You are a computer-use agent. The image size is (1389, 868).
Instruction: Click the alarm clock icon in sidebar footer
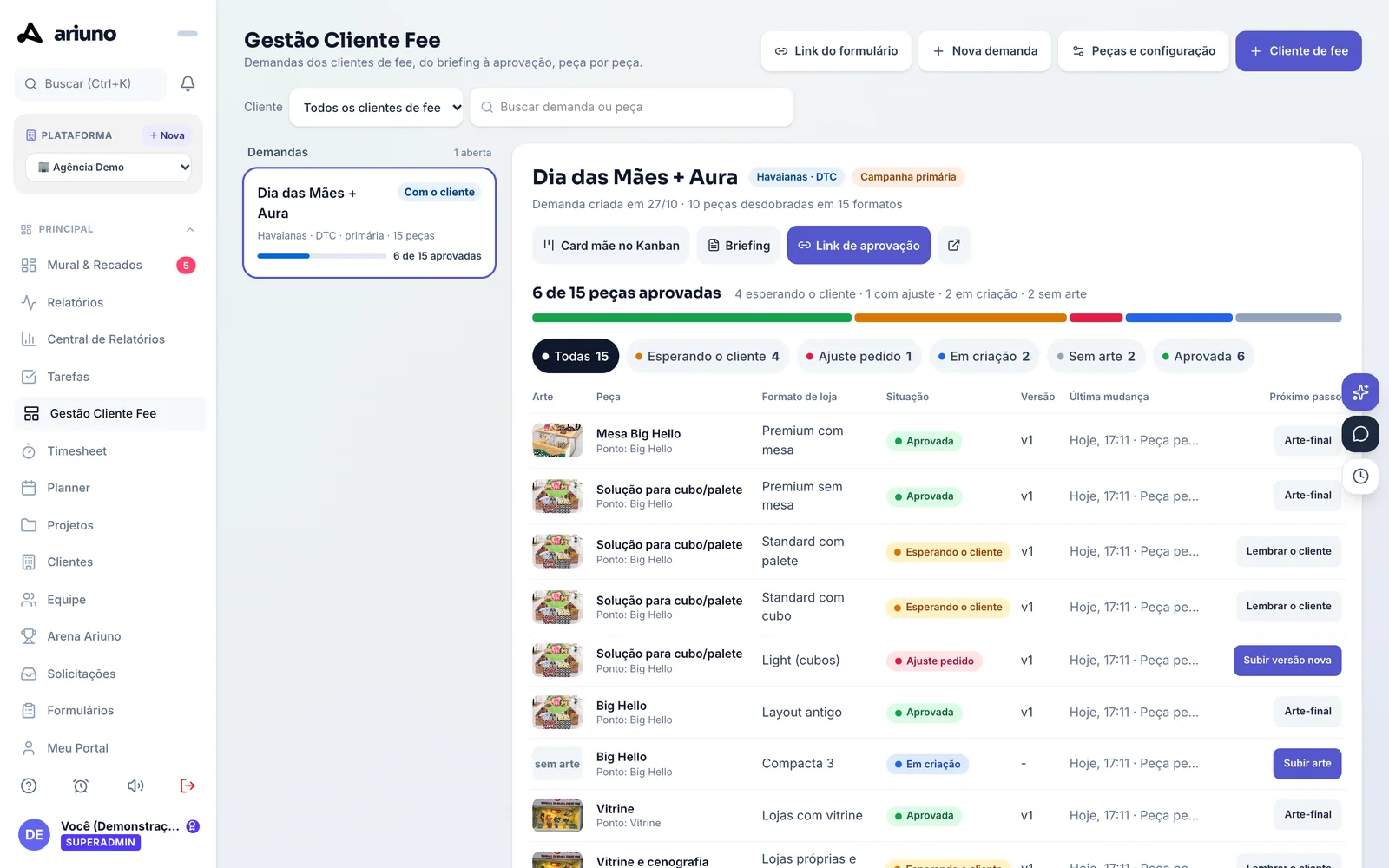click(81, 786)
